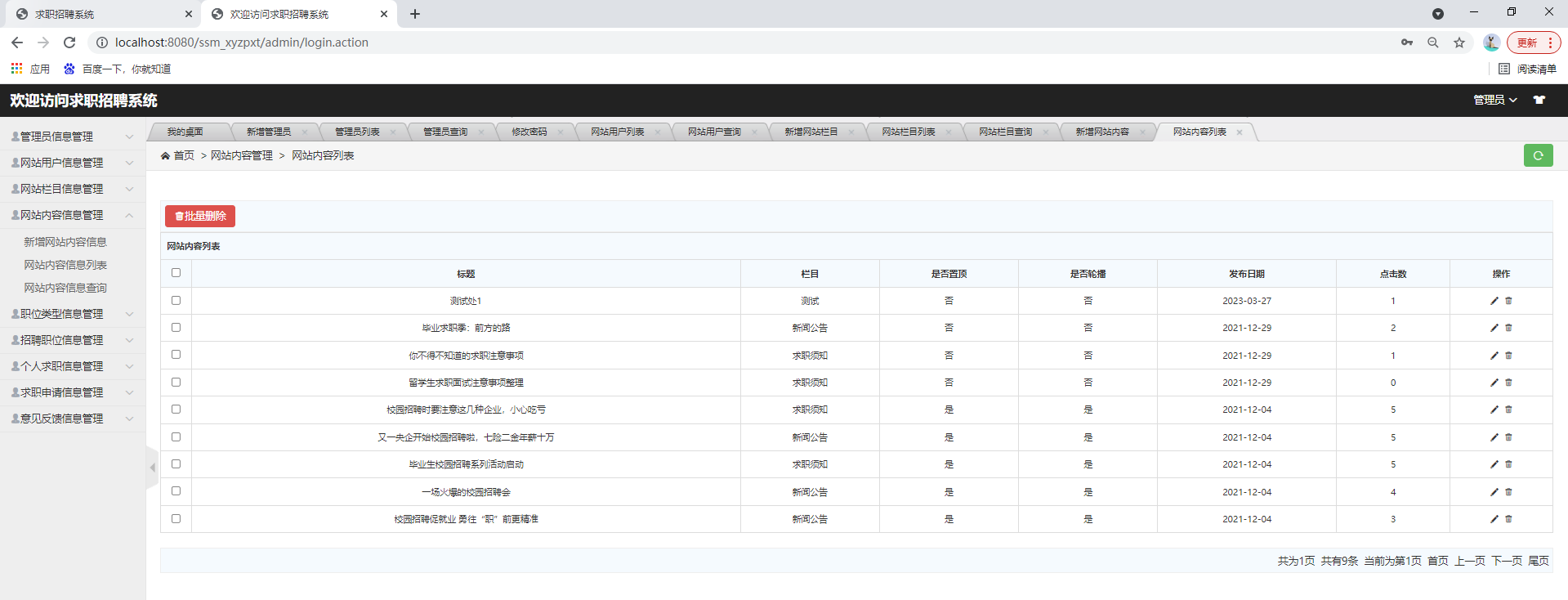Open the 百度一下，你就知道 bookmark
The width and height of the screenshot is (1568, 600).
(x=118, y=69)
